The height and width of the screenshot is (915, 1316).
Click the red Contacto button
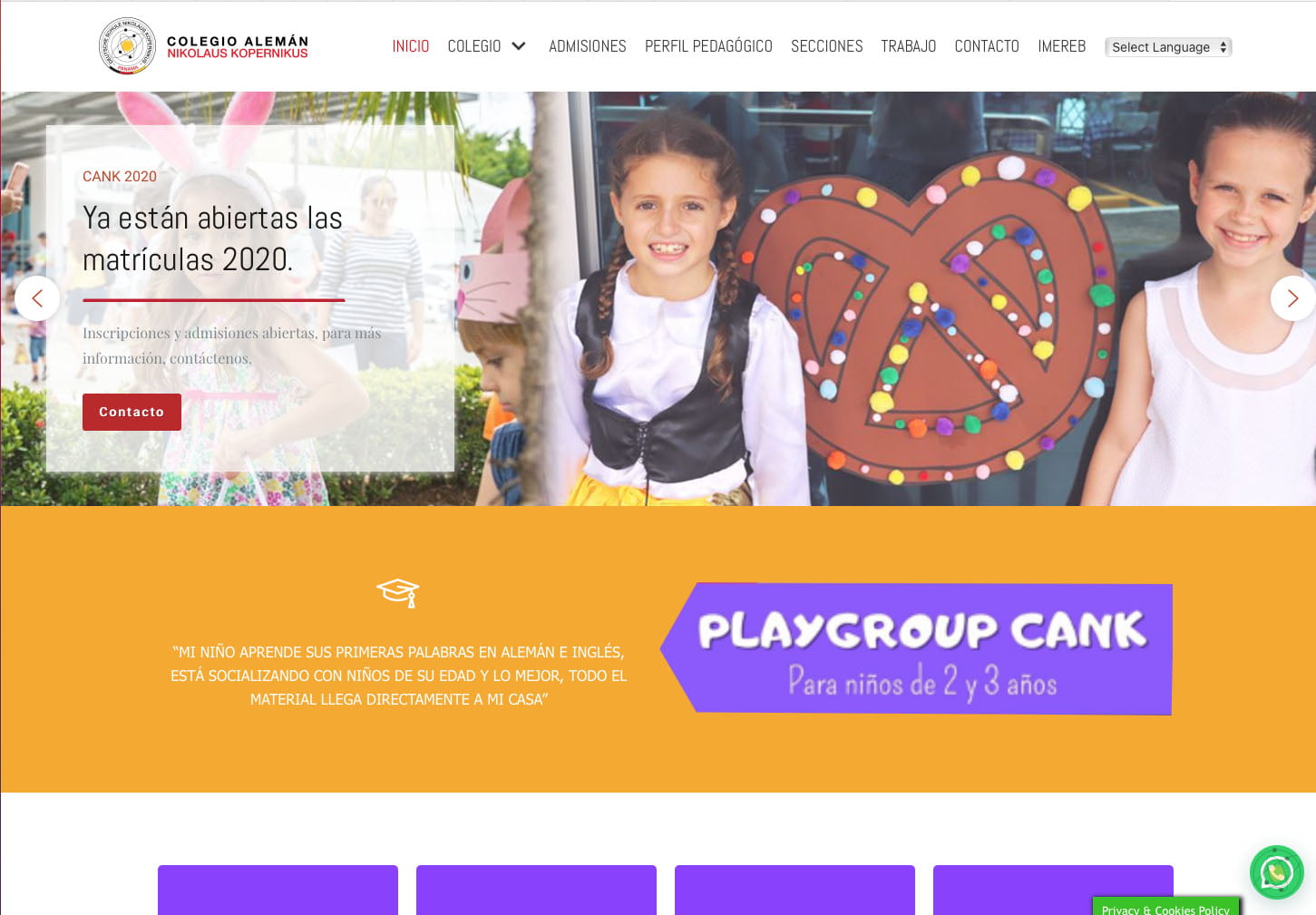(x=132, y=412)
